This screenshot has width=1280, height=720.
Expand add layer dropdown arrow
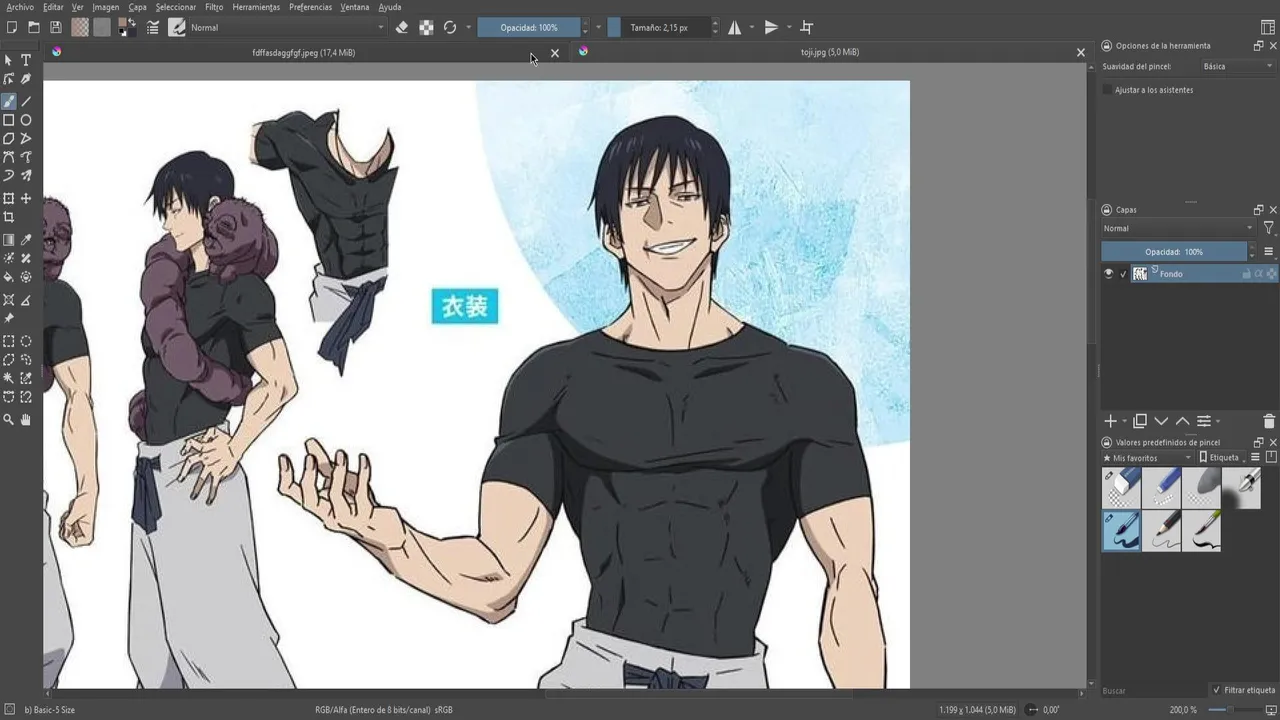[x=1124, y=422]
